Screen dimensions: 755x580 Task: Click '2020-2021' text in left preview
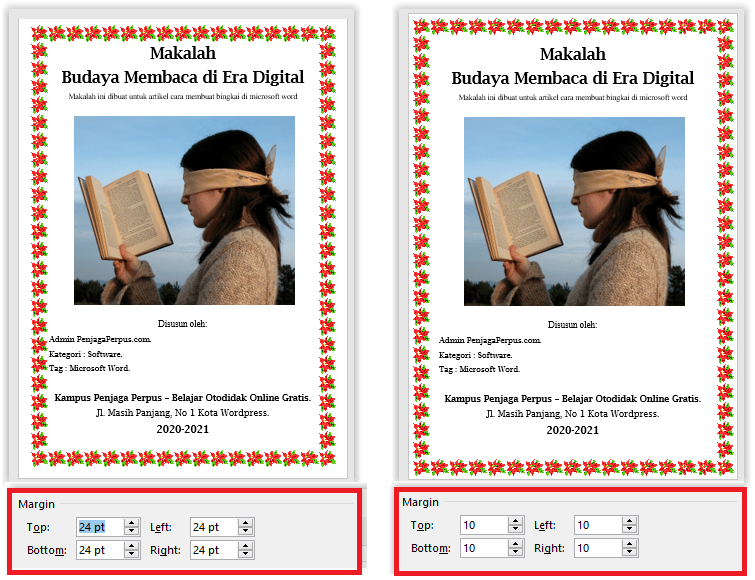tap(182, 429)
